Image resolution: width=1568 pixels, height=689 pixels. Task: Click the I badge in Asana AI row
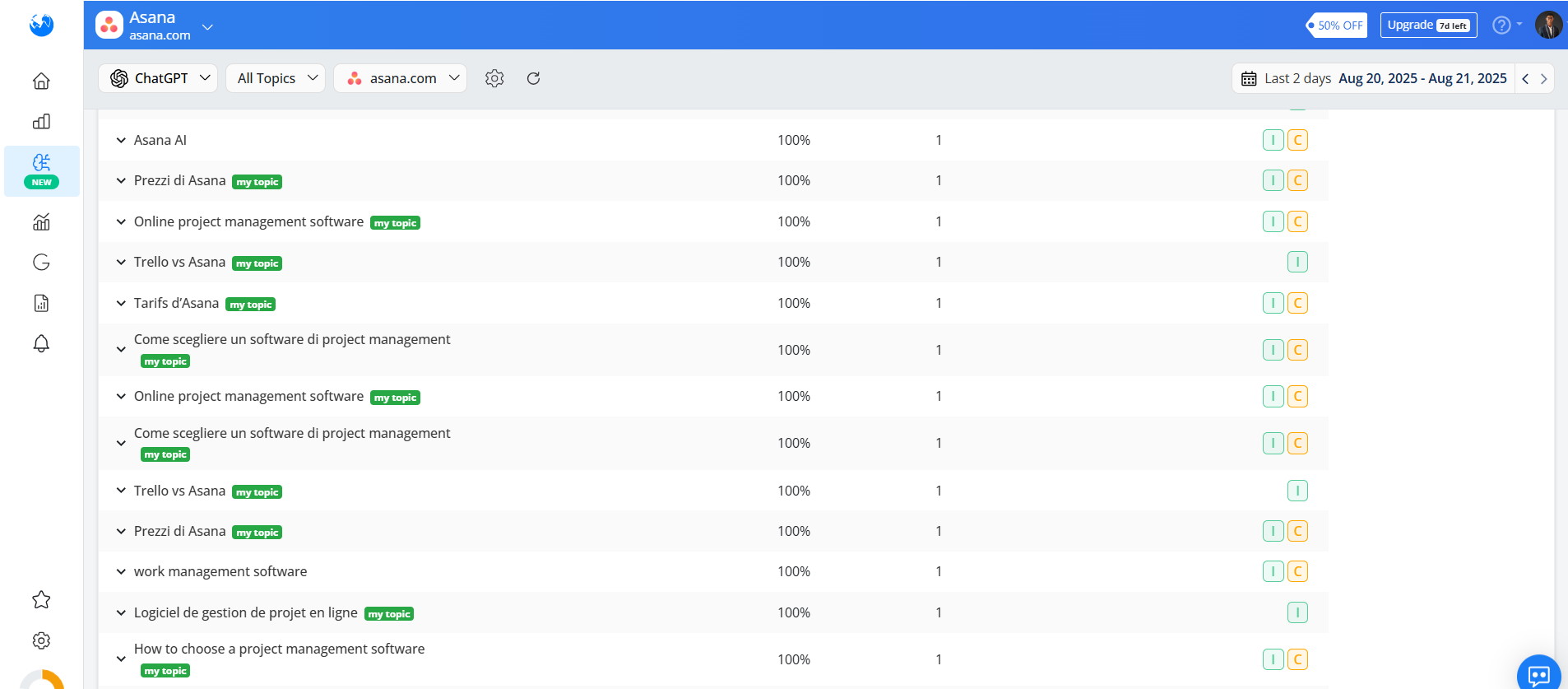[x=1273, y=140]
